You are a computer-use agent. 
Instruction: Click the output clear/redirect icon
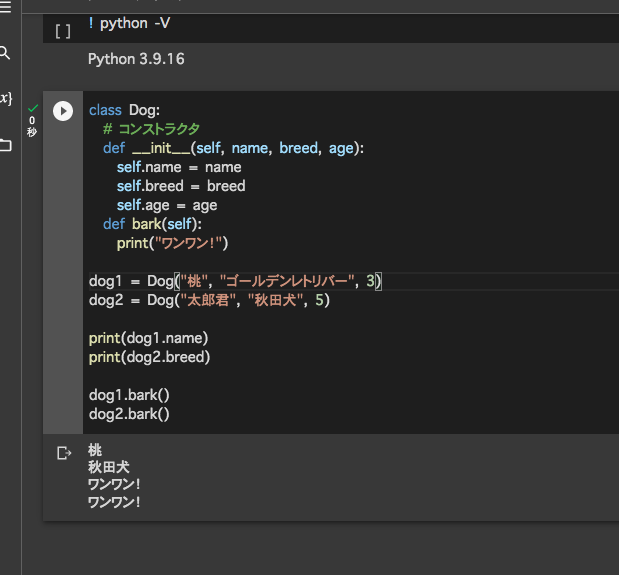point(64,453)
